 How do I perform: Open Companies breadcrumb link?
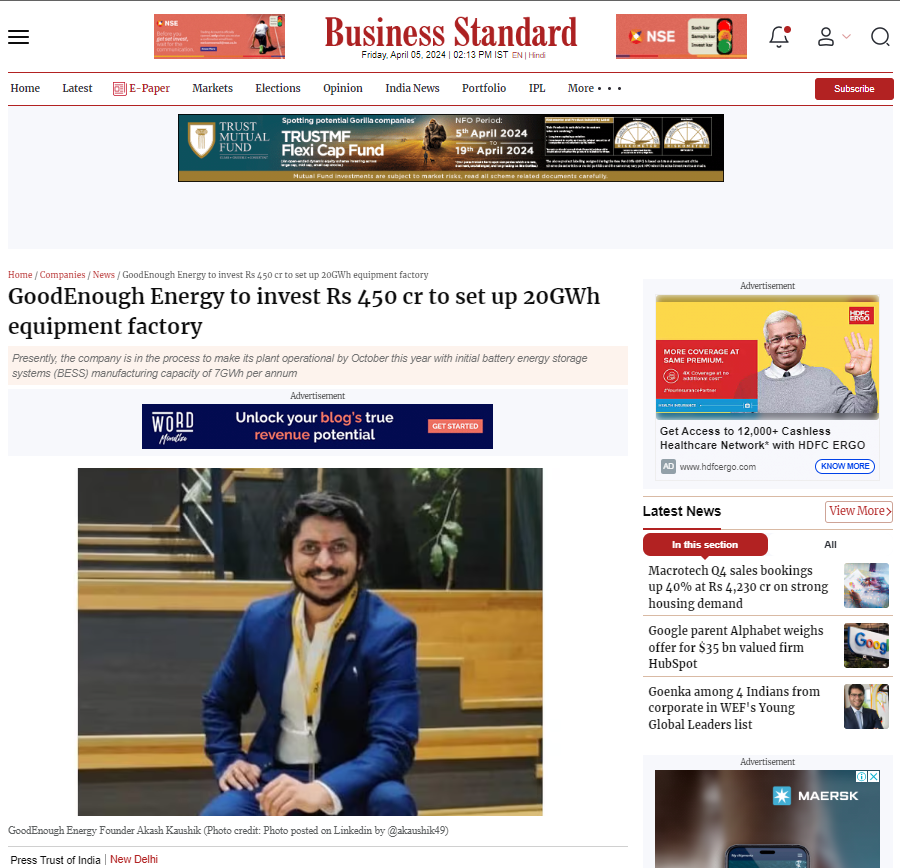coord(62,275)
